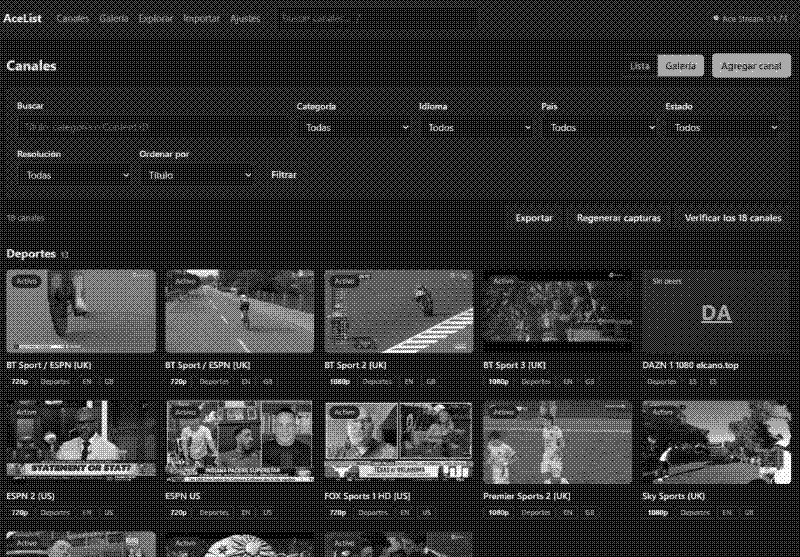800x557 pixels.
Task: Click the 1080p tag under BT Sport 3
Action: tap(498, 382)
